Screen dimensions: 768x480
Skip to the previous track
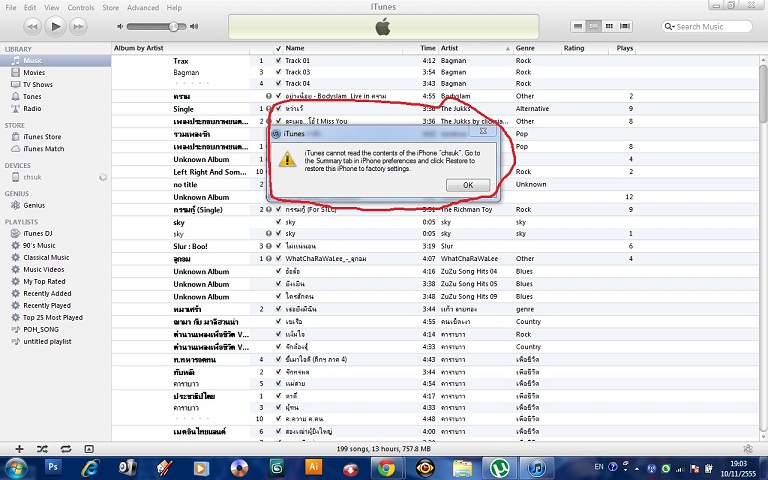(32, 26)
